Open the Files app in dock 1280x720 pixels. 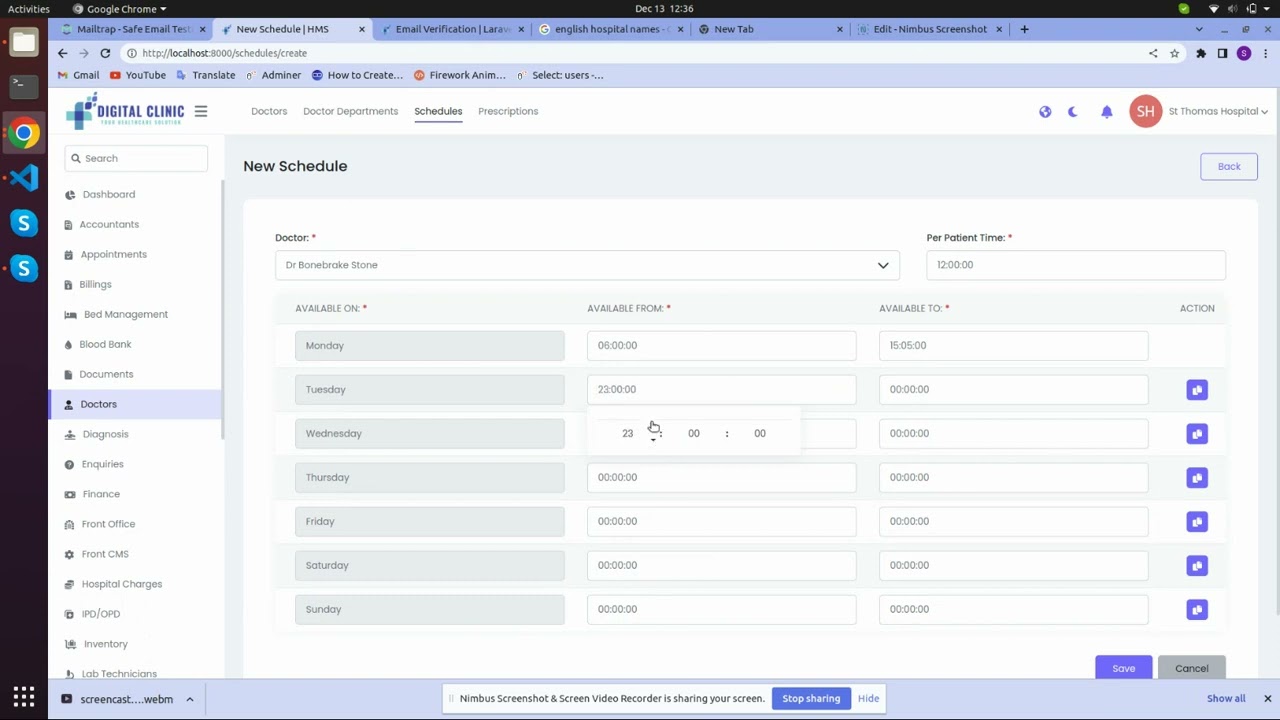[24, 42]
